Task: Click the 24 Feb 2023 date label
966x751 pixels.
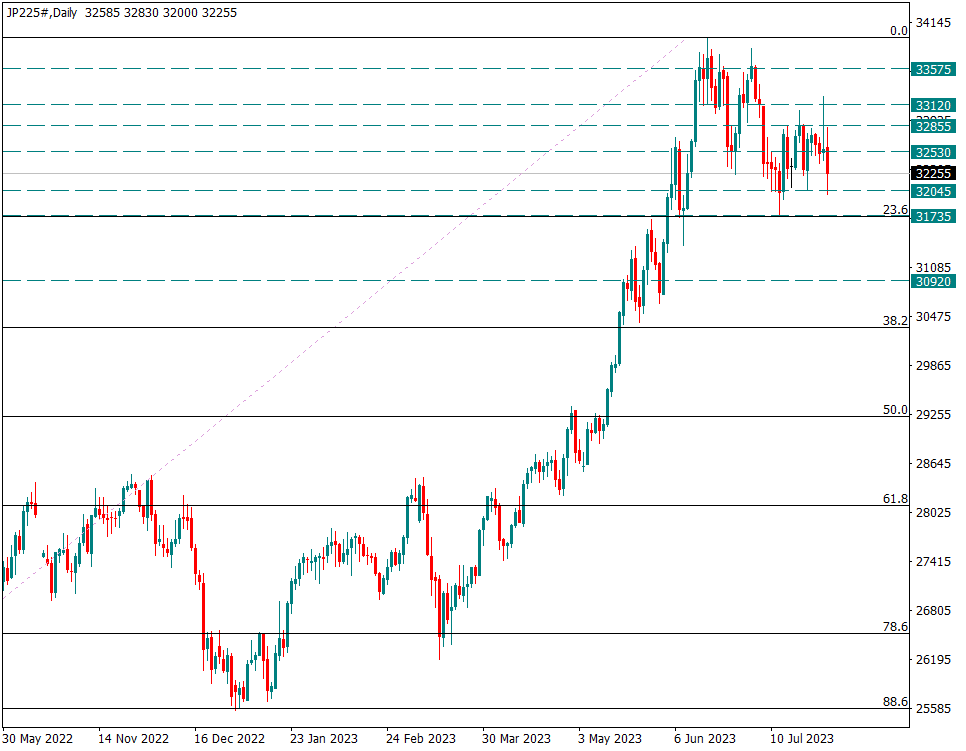Action: click(x=421, y=739)
